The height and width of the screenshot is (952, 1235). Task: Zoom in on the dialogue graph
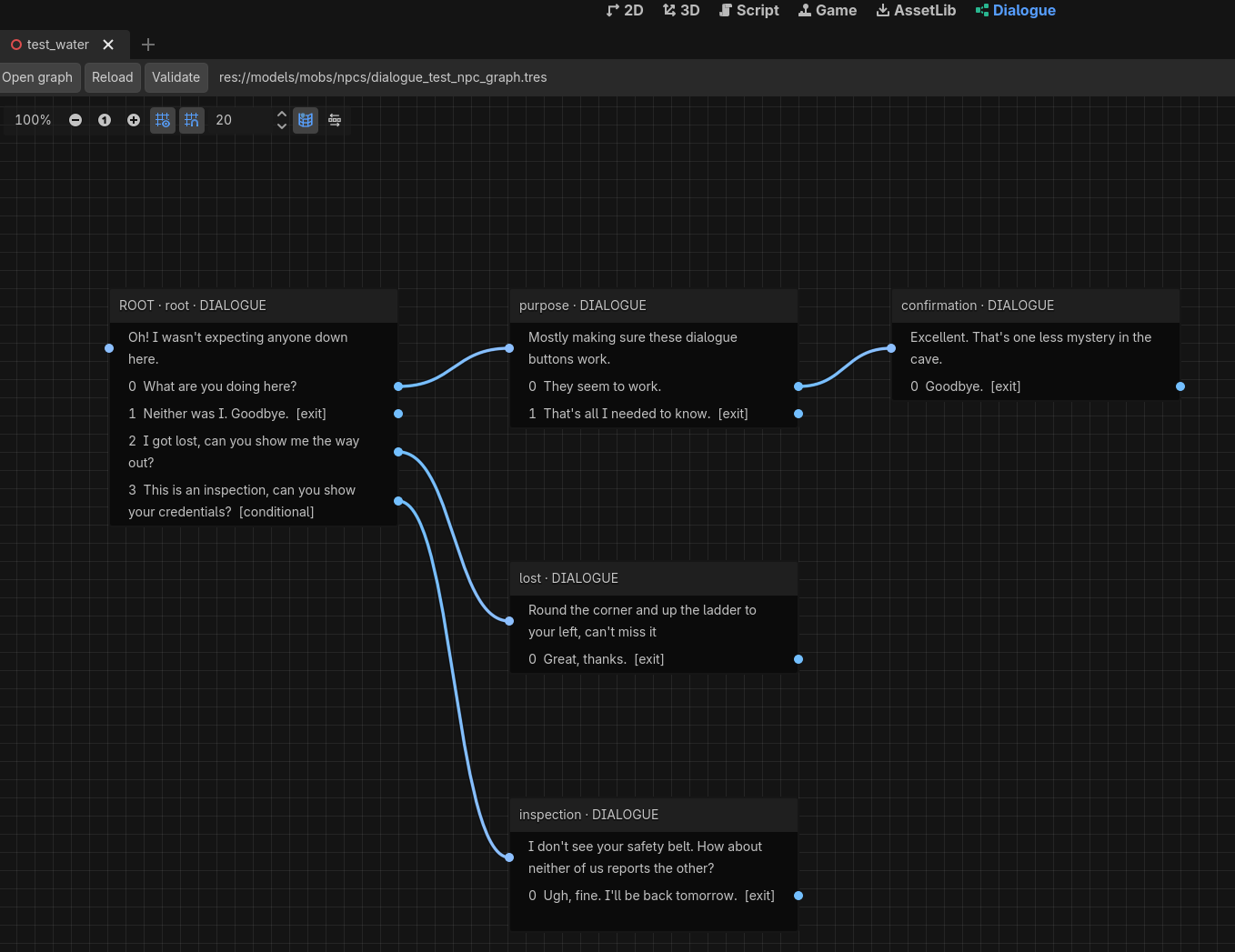134,120
